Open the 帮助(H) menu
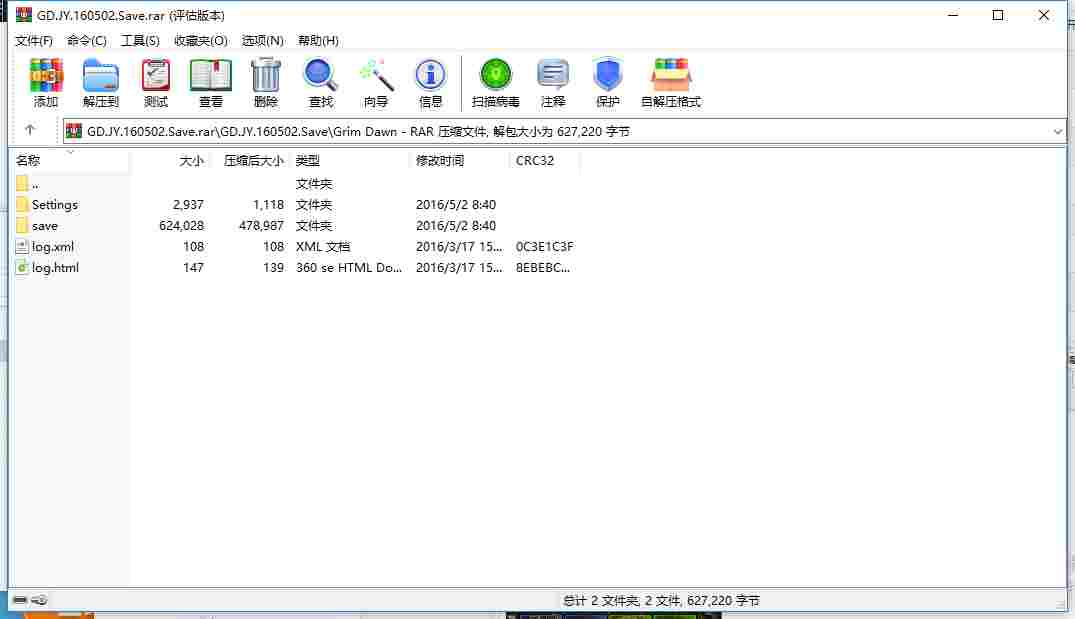Viewport: 1075px width, 619px height. coord(317,40)
